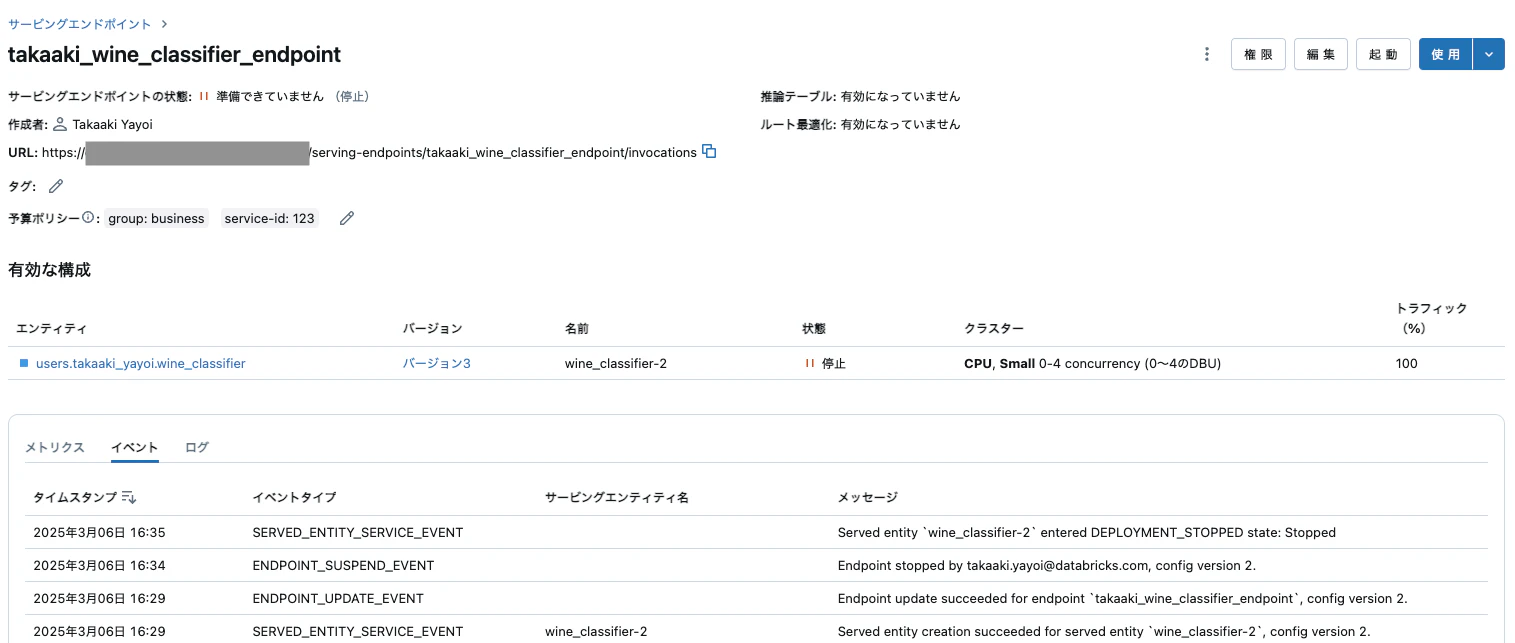Click the 'Endpoint update succeeded' message

tap(1123, 598)
